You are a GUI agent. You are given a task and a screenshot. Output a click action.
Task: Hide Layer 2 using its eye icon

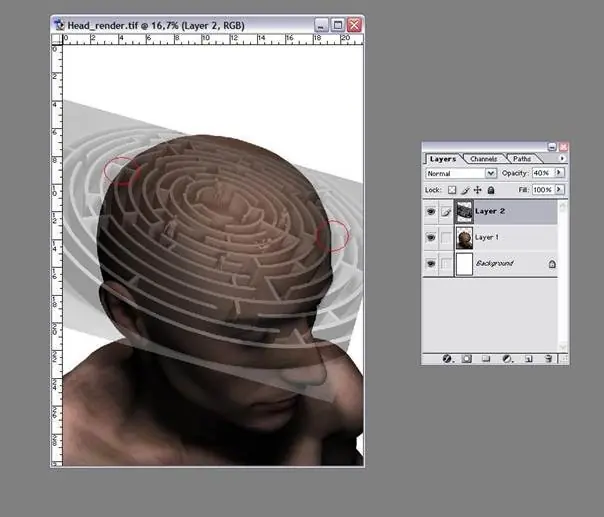tap(431, 211)
